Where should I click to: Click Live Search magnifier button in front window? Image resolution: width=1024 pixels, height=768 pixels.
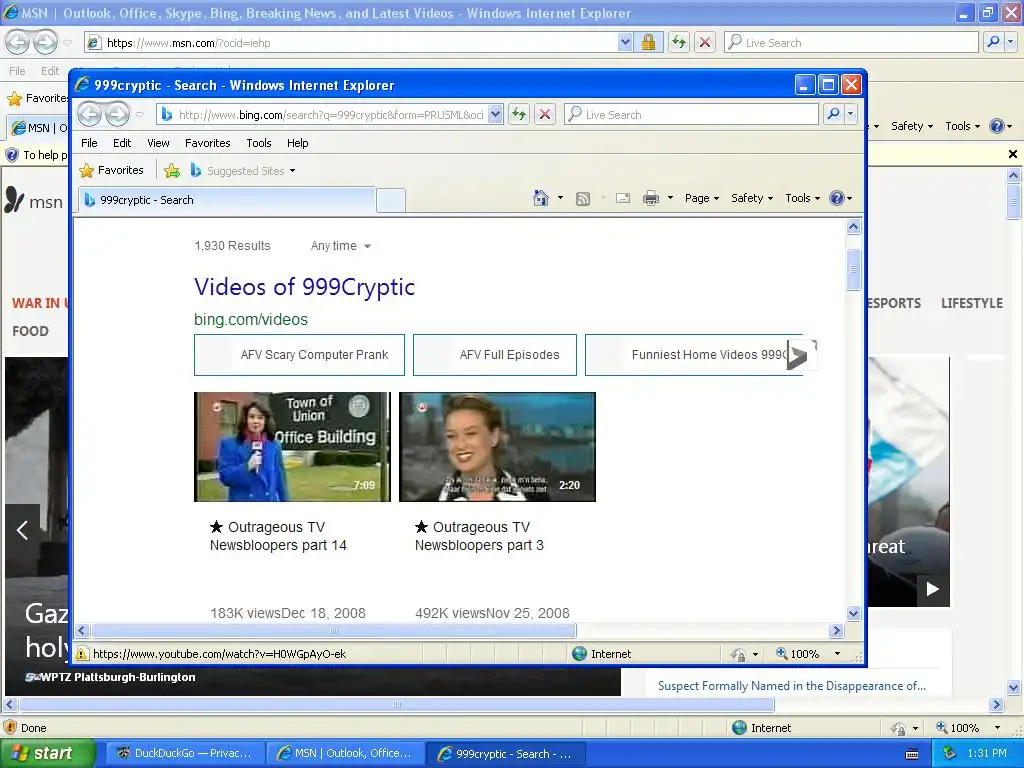click(833, 114)
